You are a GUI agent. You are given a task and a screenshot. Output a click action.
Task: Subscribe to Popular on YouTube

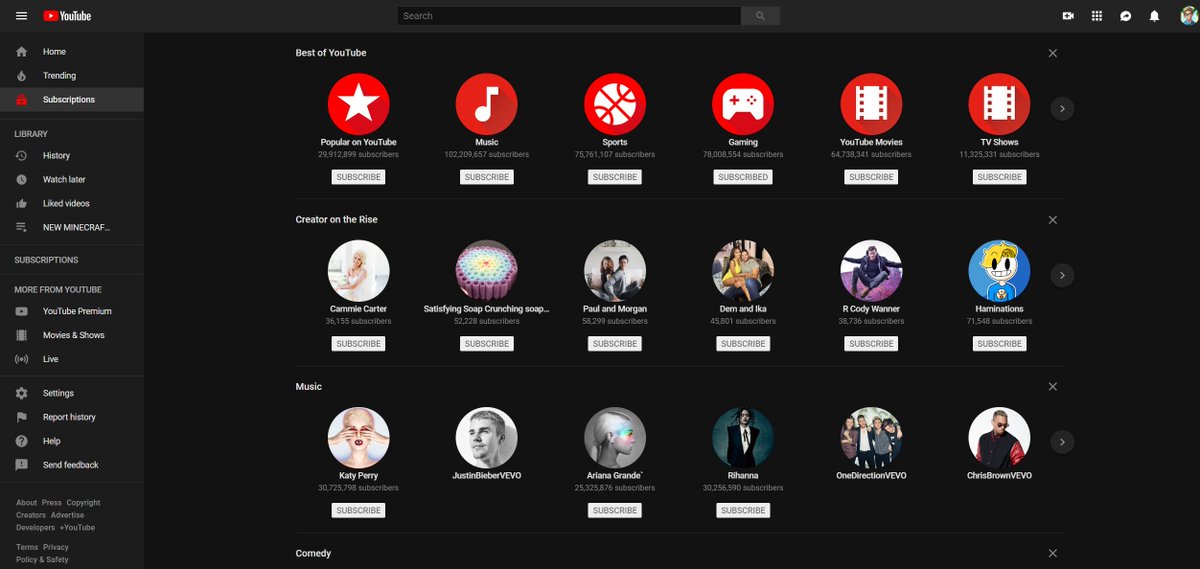pyautogui.click(x=358, y=177)
